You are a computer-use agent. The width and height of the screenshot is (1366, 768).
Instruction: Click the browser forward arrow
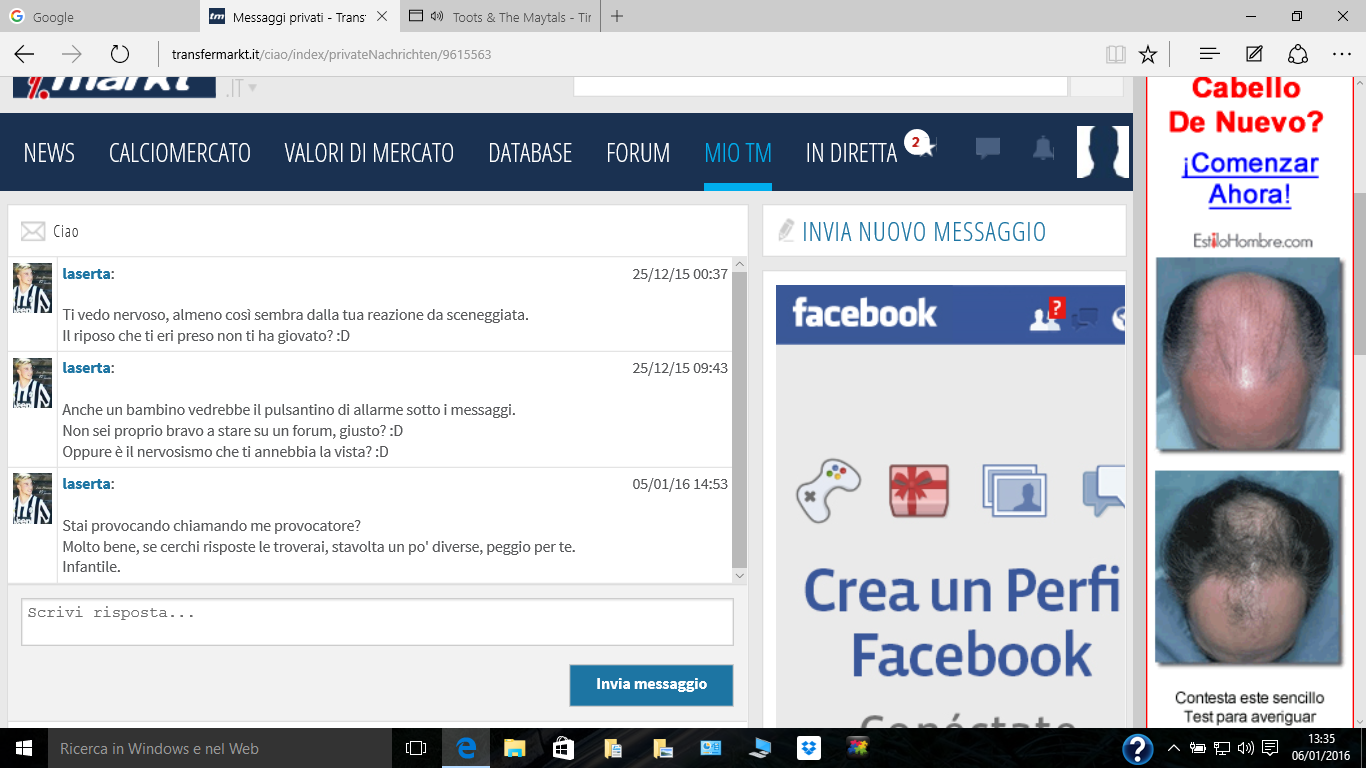tap(72, 54)
